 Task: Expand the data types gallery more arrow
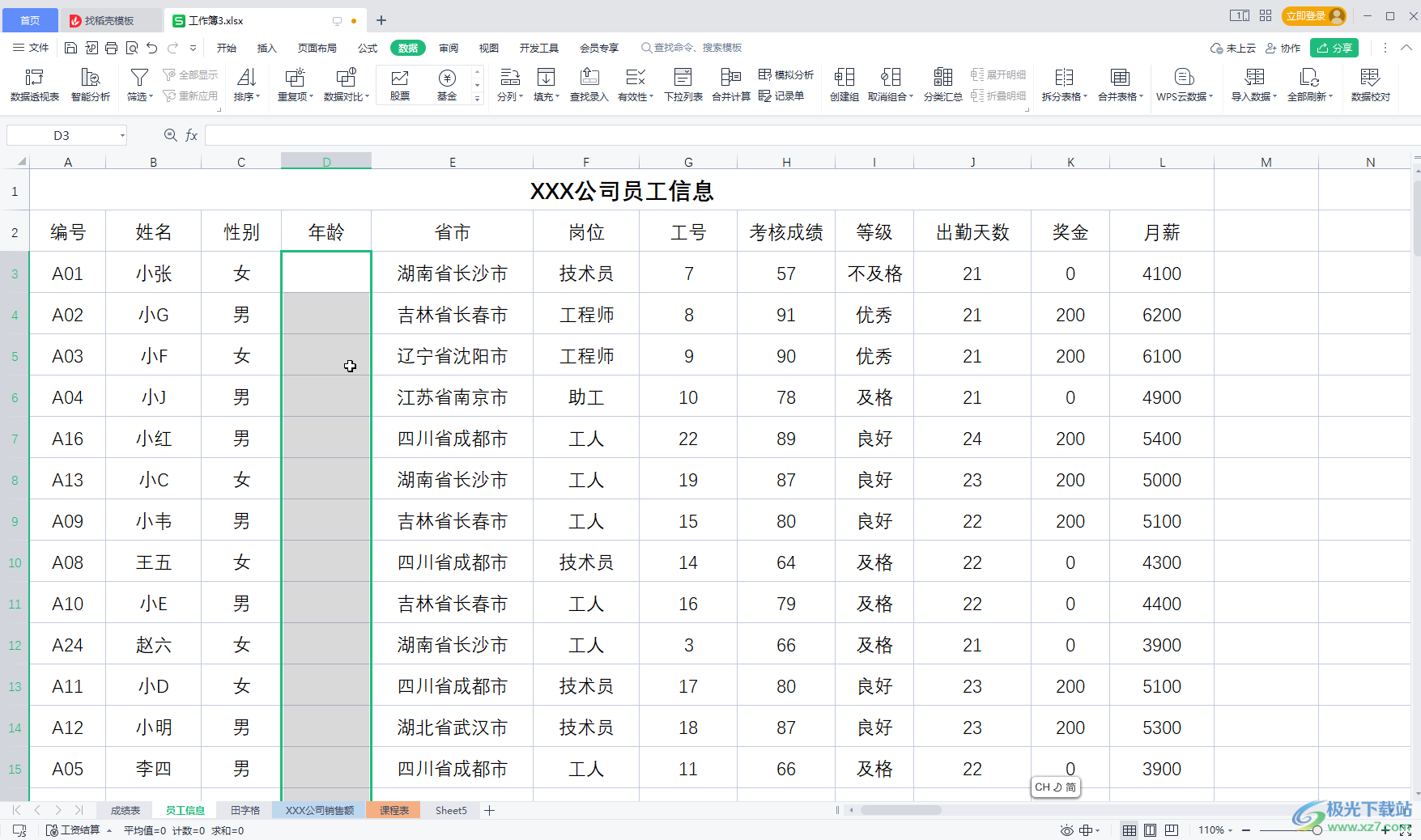[477, 99]
